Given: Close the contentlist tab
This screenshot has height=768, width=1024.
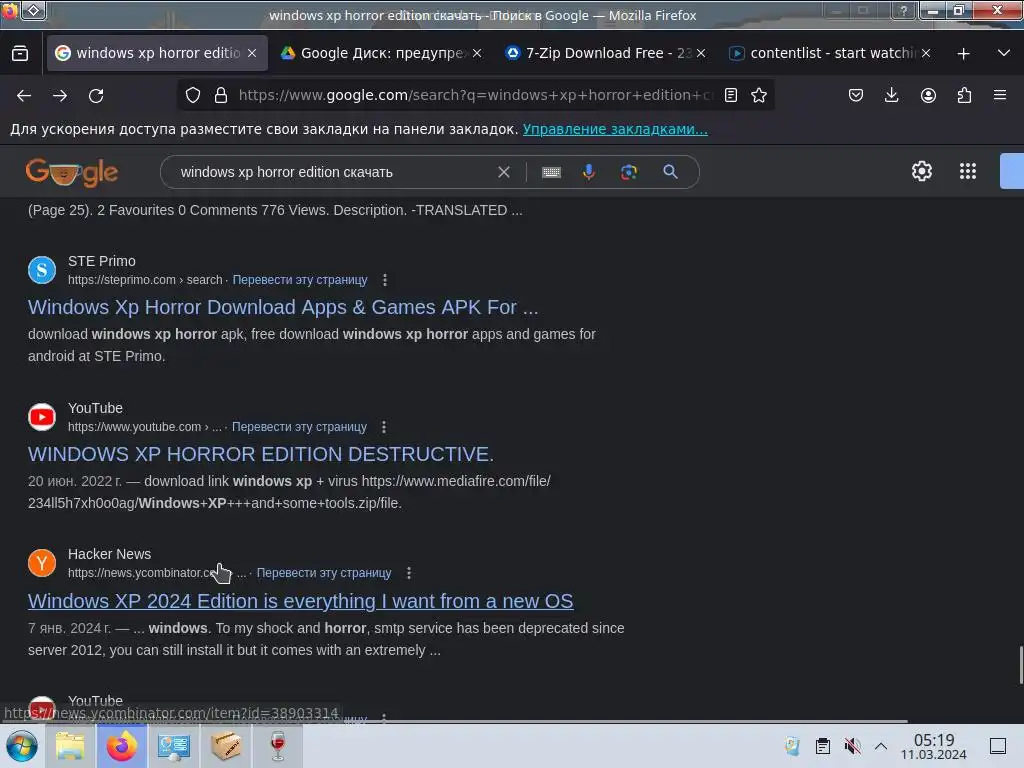Looking at the screenshot, I should pos(925,54).
